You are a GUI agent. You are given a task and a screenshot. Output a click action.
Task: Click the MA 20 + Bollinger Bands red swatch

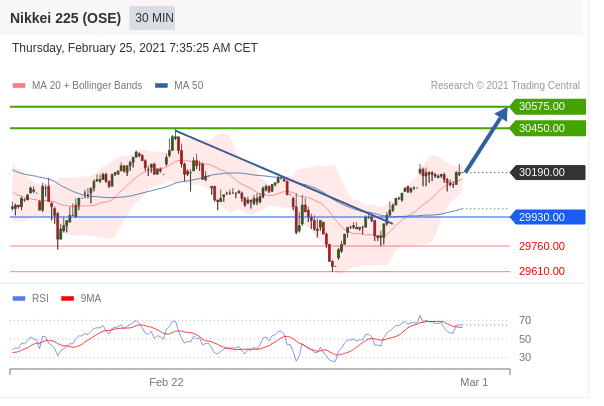pos(19,86)
